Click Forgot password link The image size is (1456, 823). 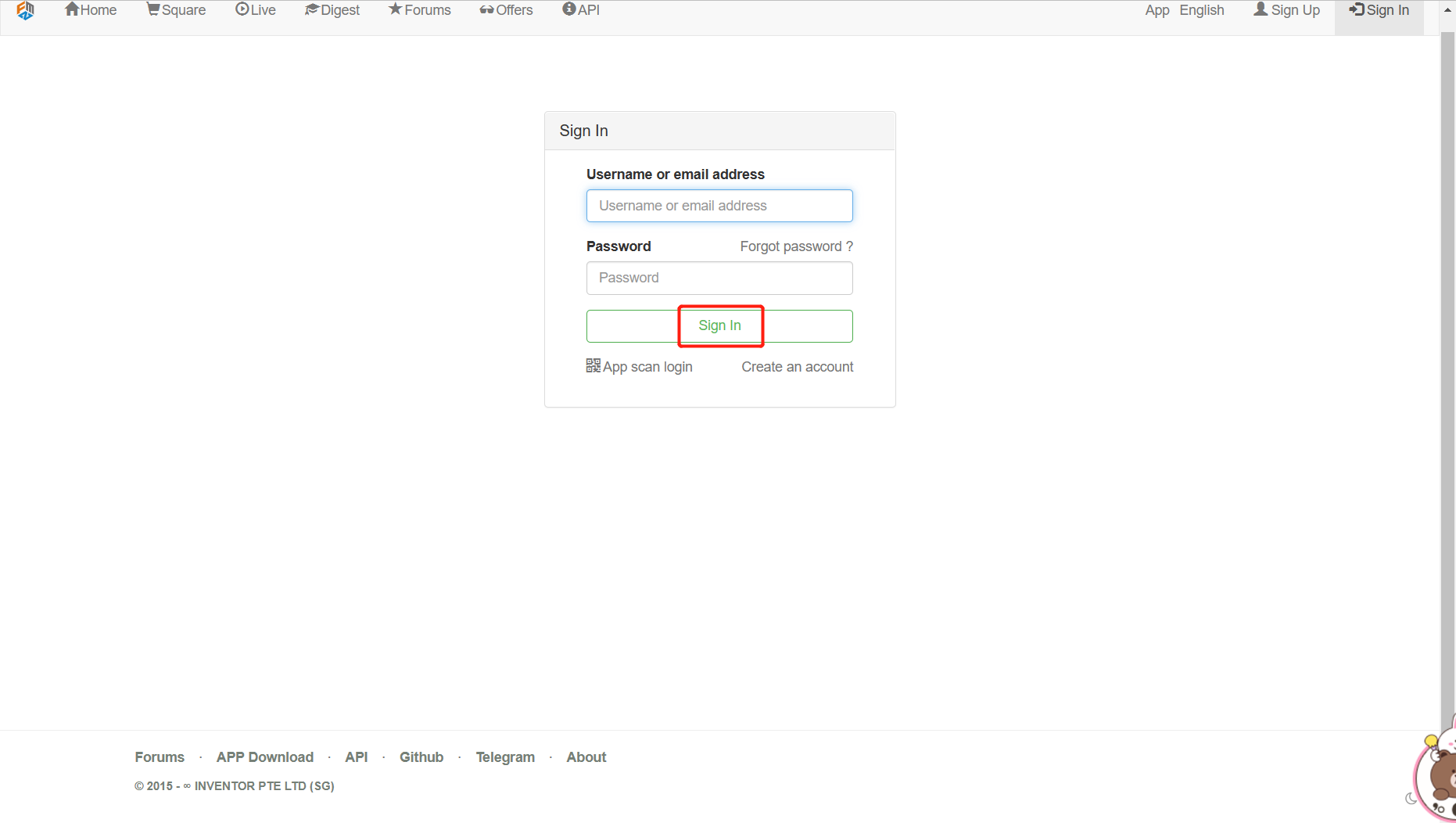point(796,246)
